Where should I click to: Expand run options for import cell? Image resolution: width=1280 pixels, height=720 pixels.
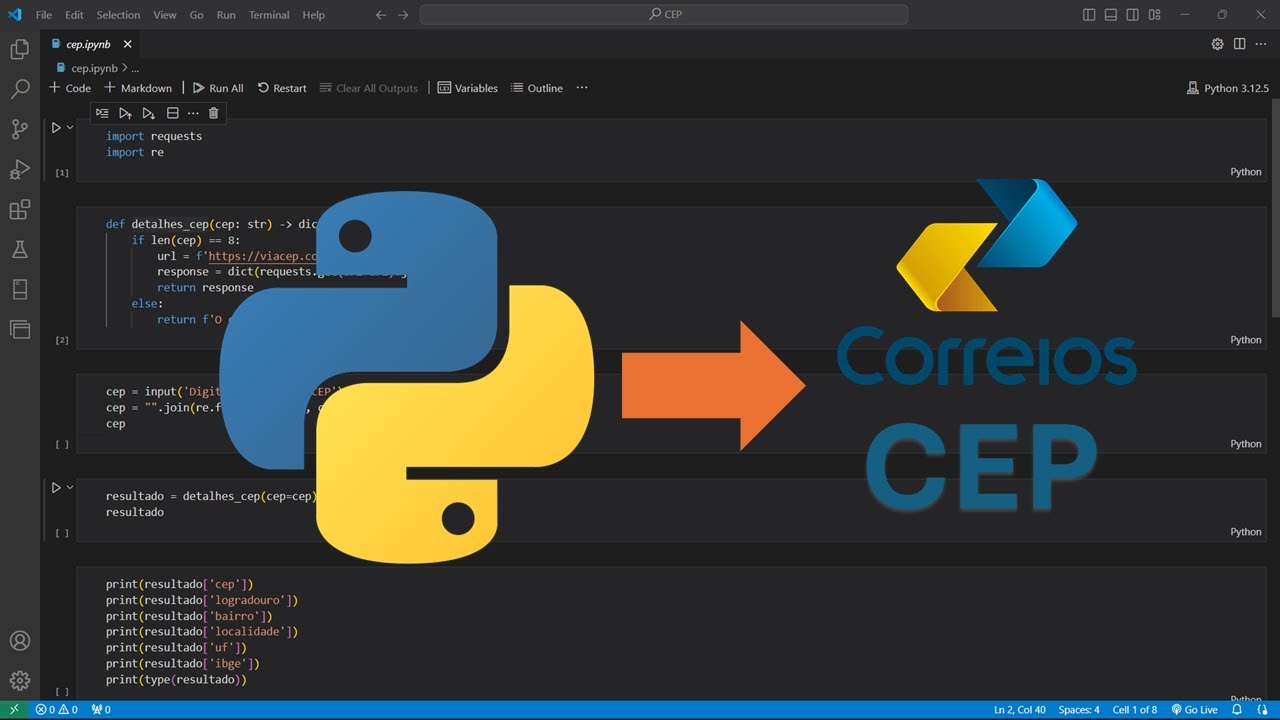(x=70, y=127)
